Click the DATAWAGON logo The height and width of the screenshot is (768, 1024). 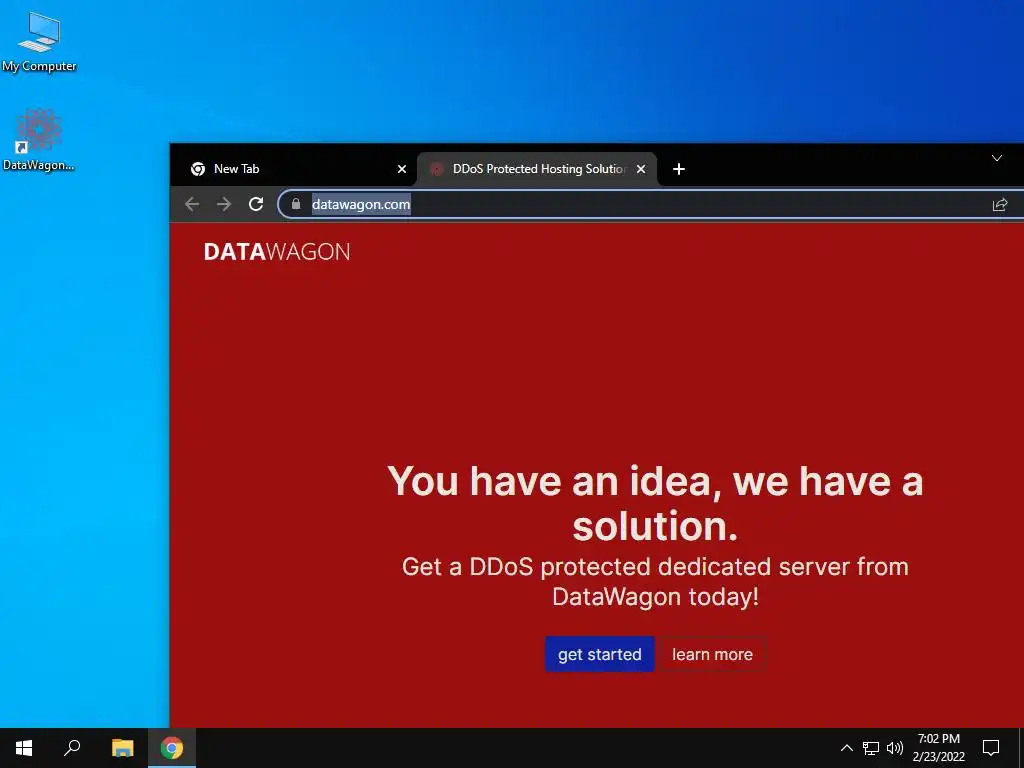tap(277, 252)
